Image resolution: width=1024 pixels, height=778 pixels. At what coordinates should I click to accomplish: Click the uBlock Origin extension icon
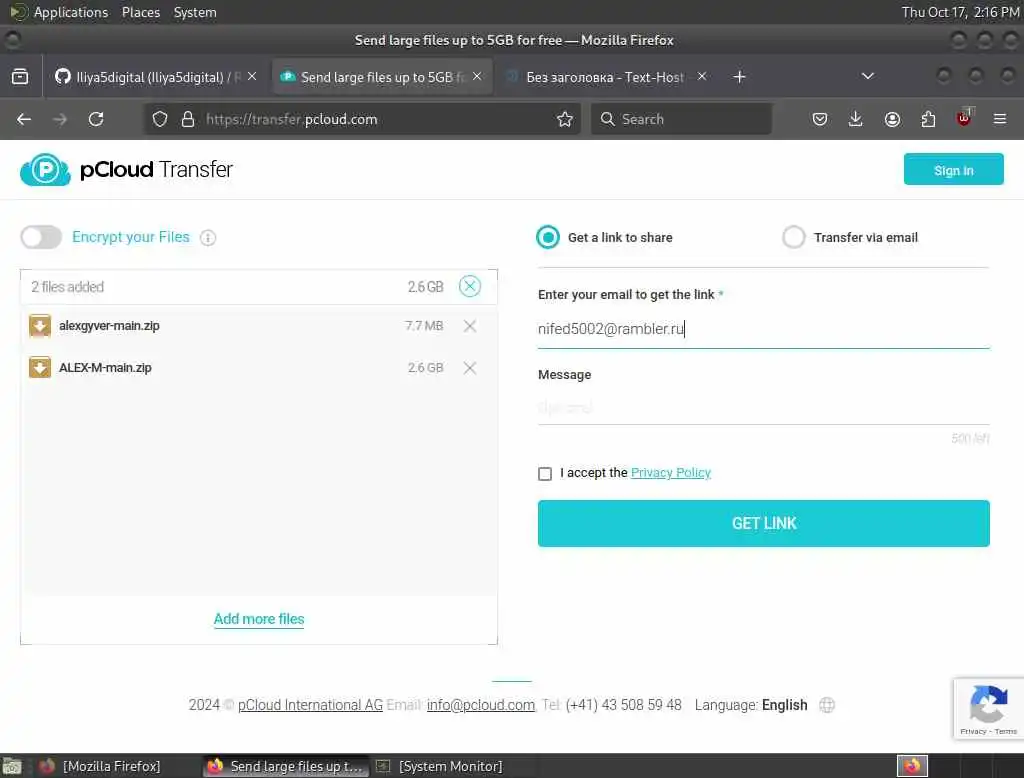click(964, 118)
